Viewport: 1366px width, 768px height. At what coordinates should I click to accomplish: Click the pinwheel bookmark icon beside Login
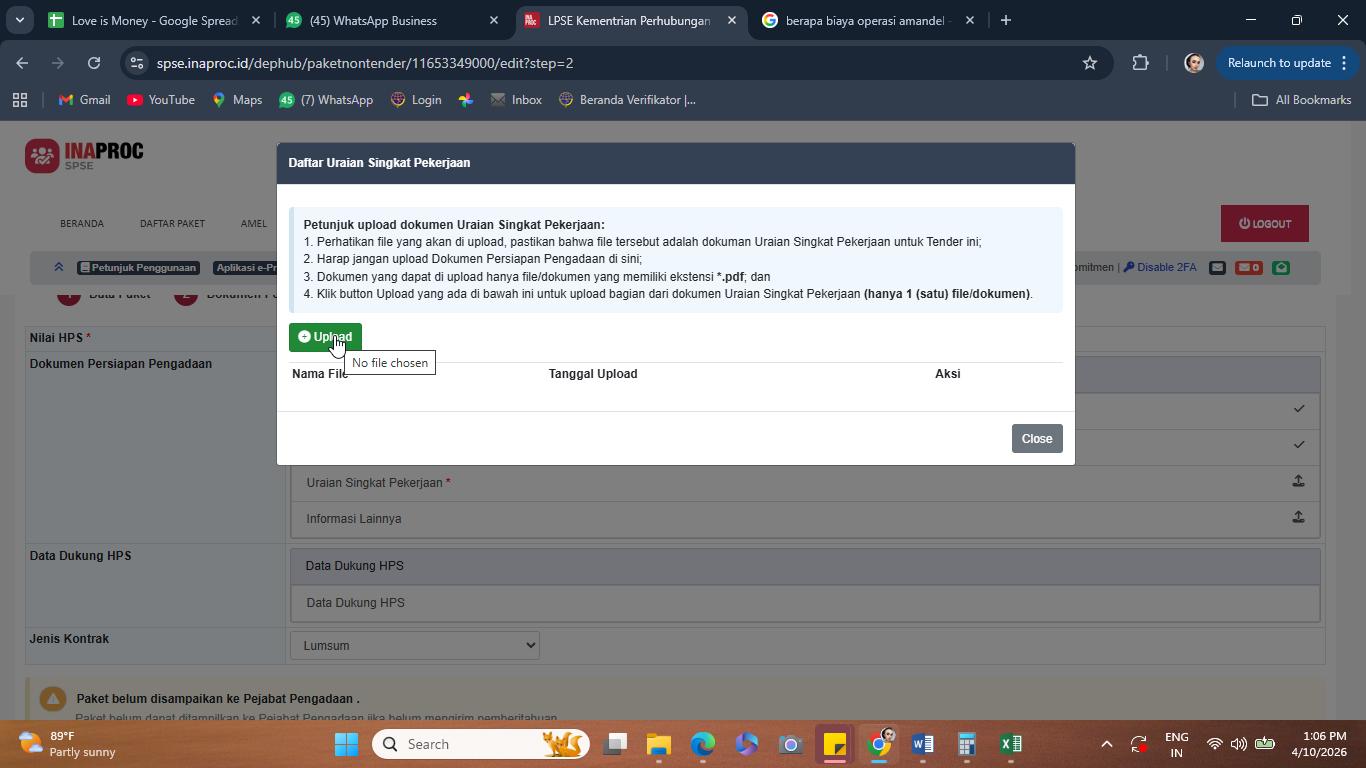tap(466, 100)
